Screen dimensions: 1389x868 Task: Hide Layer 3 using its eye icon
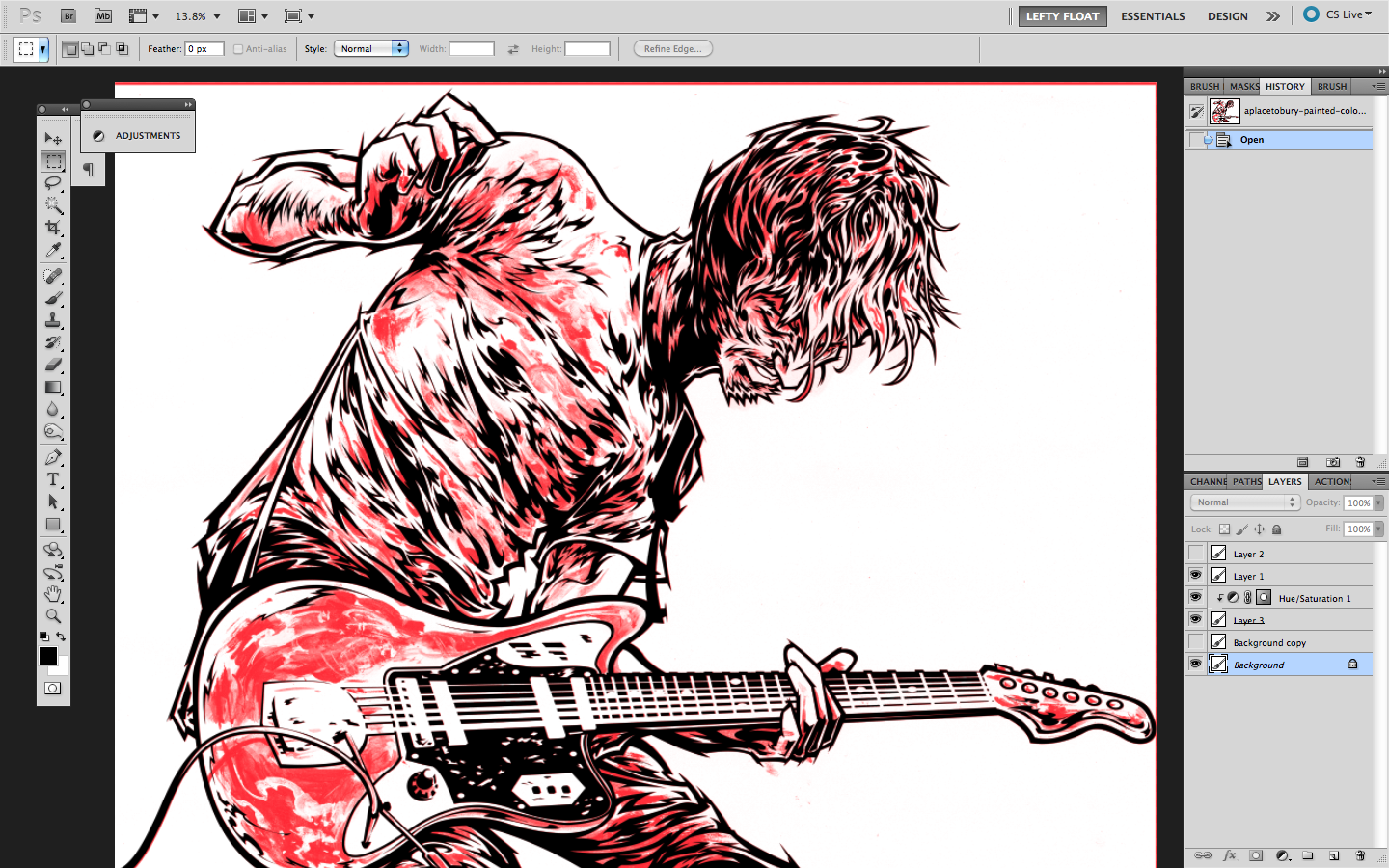(x=1196, y=620)
